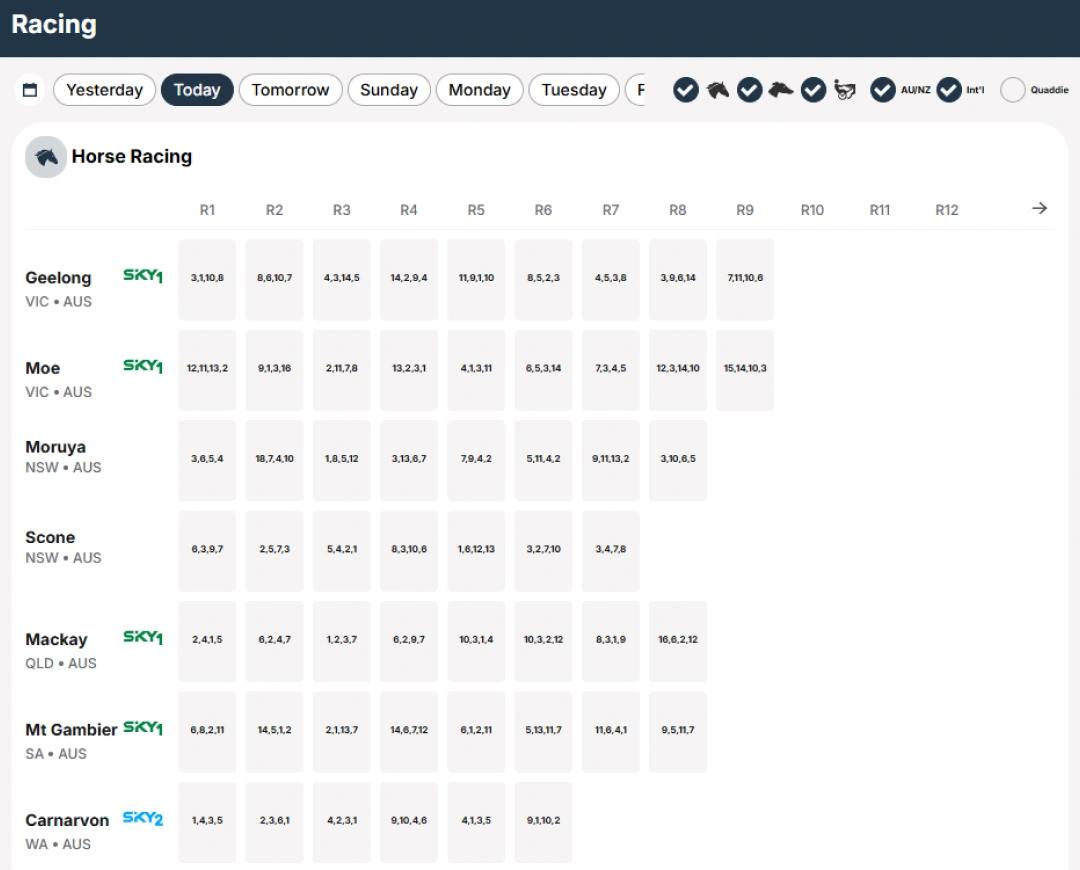Open Moruya race 8 result 3,10,6,5
This screenshot has height=870, width=1080.
678,460
